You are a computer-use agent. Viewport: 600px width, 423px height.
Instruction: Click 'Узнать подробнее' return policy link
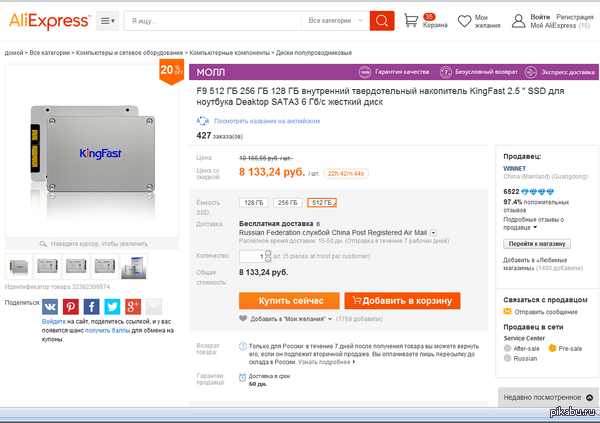[x=326, y=362]
